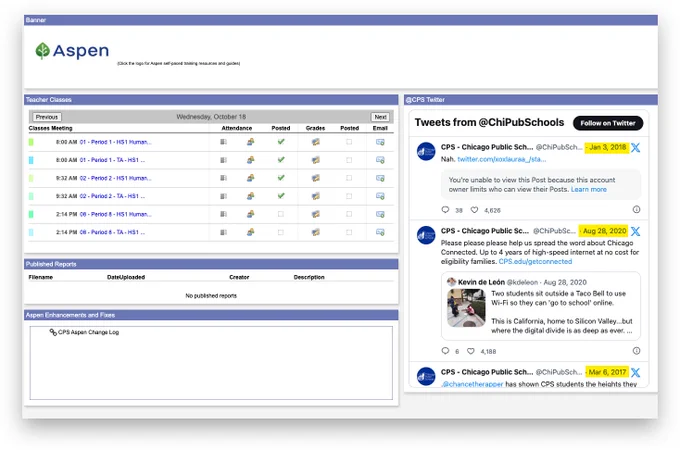
Task: Open attendance list for 8:00 AM Period 1 HS1 Human
Action: tap(223, 142)
